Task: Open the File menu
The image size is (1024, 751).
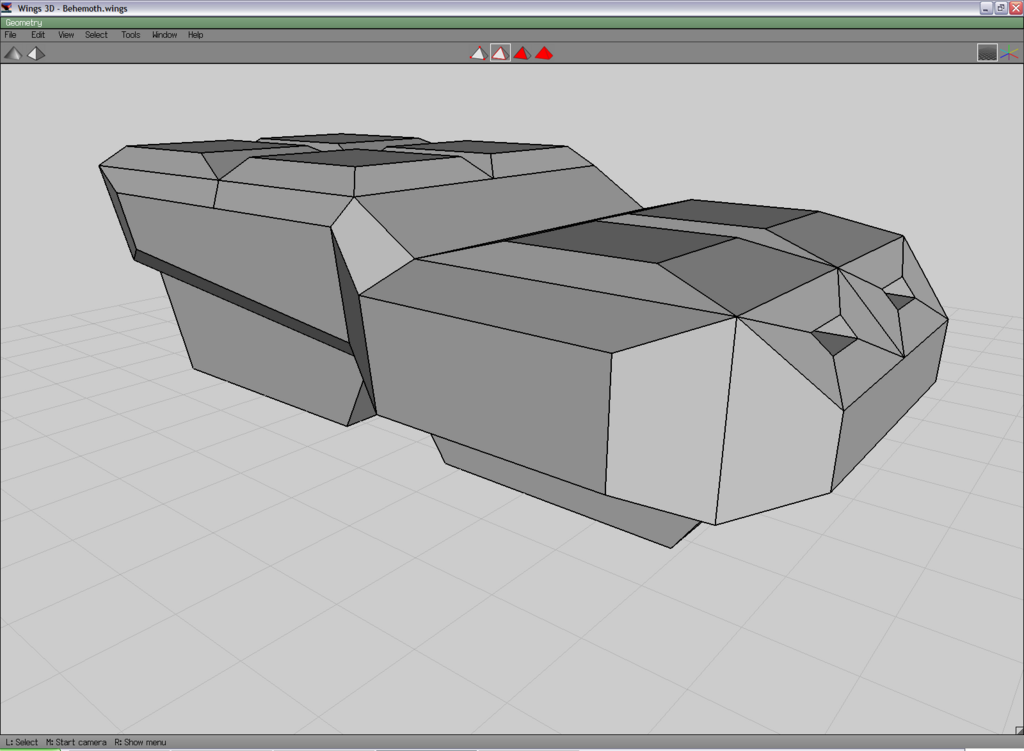Action: [x=11, y=35]
